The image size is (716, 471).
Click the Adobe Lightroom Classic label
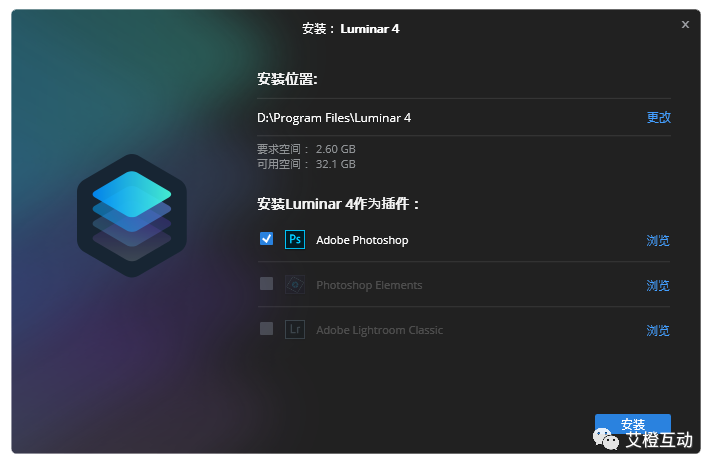[x=379, y=330]
